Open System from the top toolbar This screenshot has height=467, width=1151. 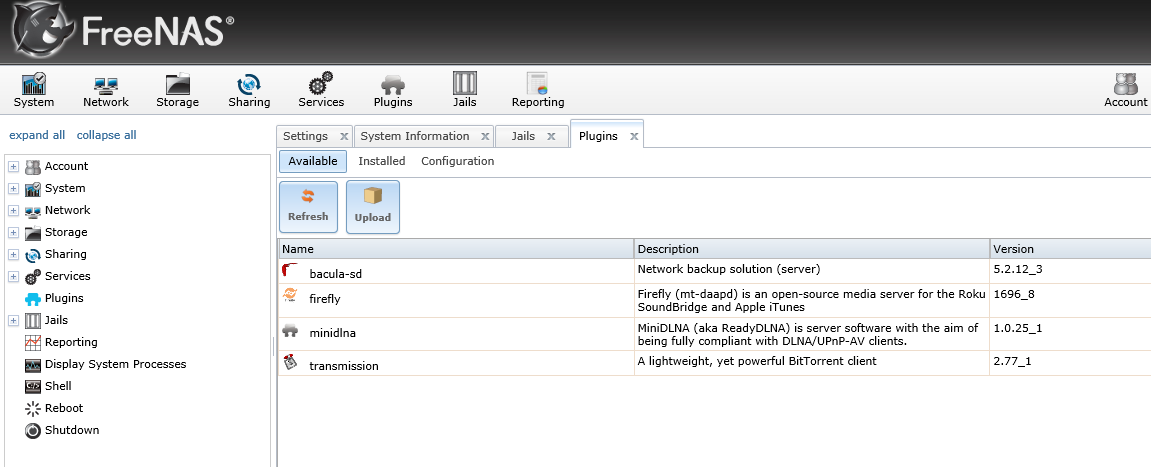click(34, 90)
